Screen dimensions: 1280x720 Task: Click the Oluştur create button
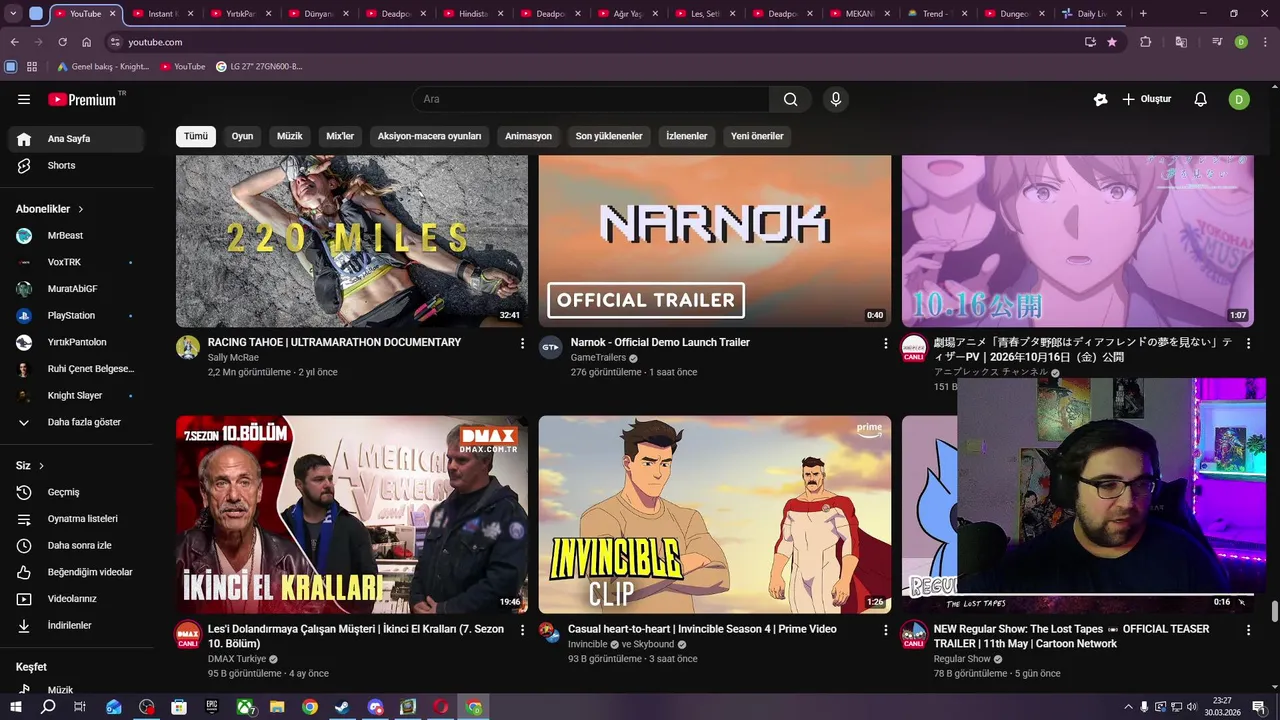1146,99
